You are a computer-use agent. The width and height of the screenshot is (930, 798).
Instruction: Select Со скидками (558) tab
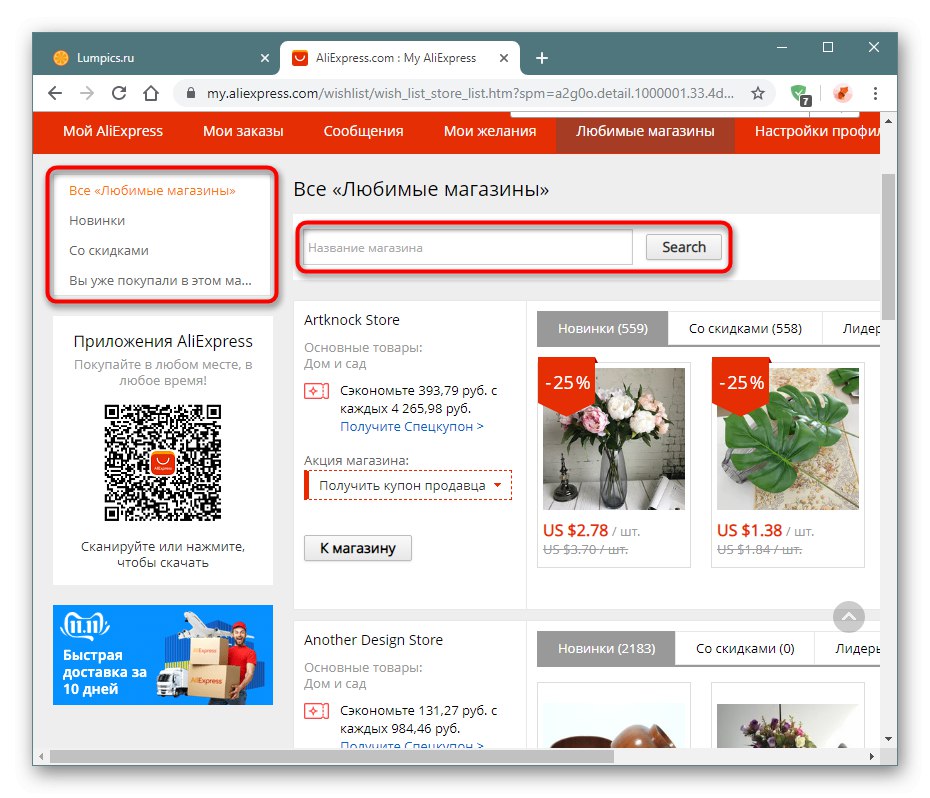tap(745, 328)
